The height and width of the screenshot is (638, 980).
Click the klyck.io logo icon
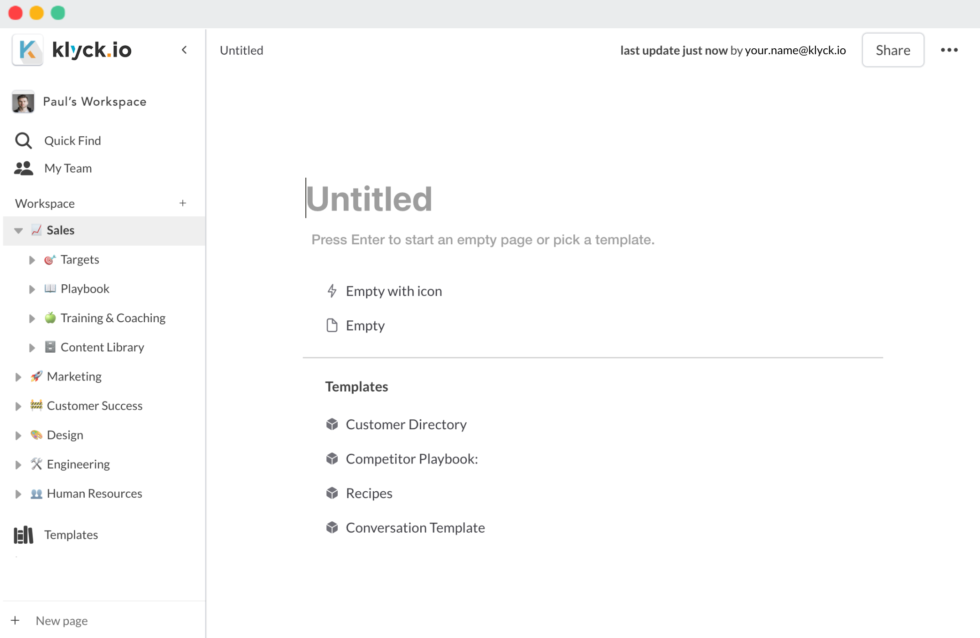tap(28, 50)
